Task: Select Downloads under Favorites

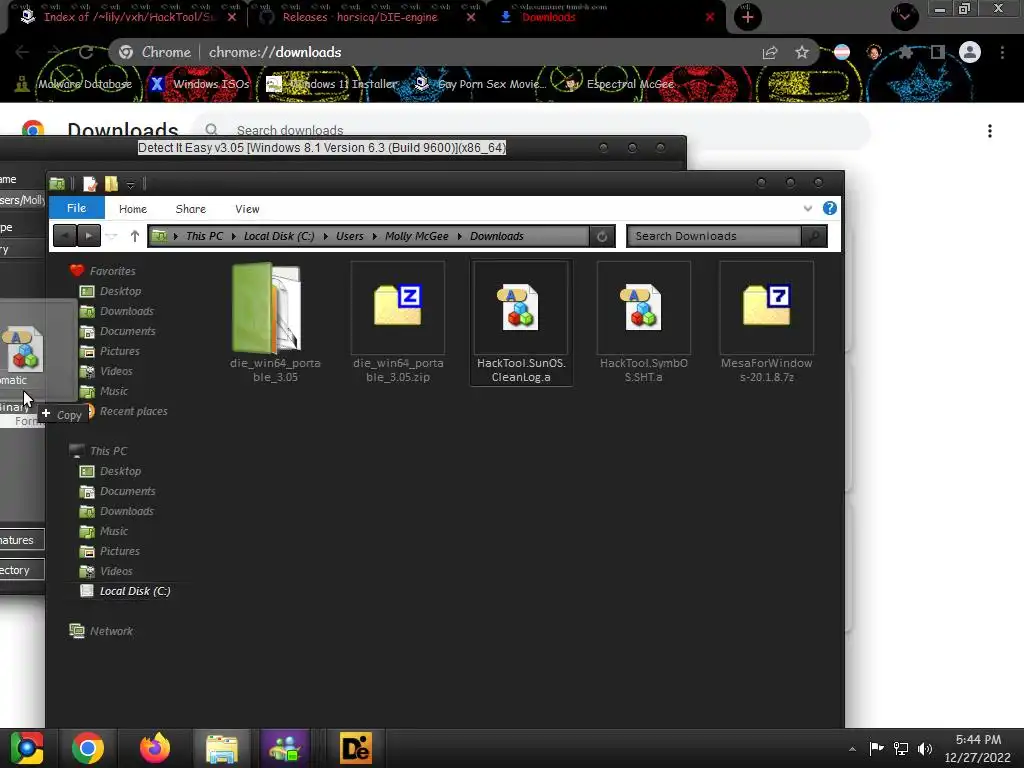Action: pos(127,312)
